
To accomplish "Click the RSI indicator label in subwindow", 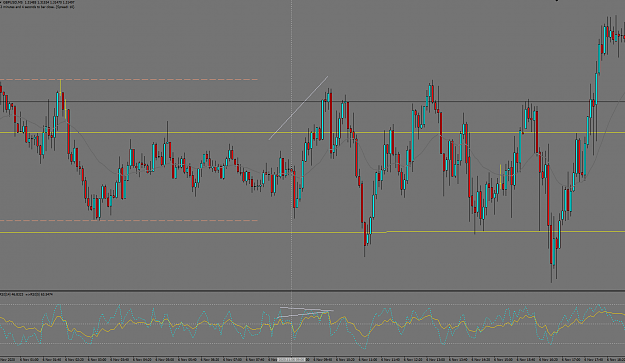I will tap(26, 294).
